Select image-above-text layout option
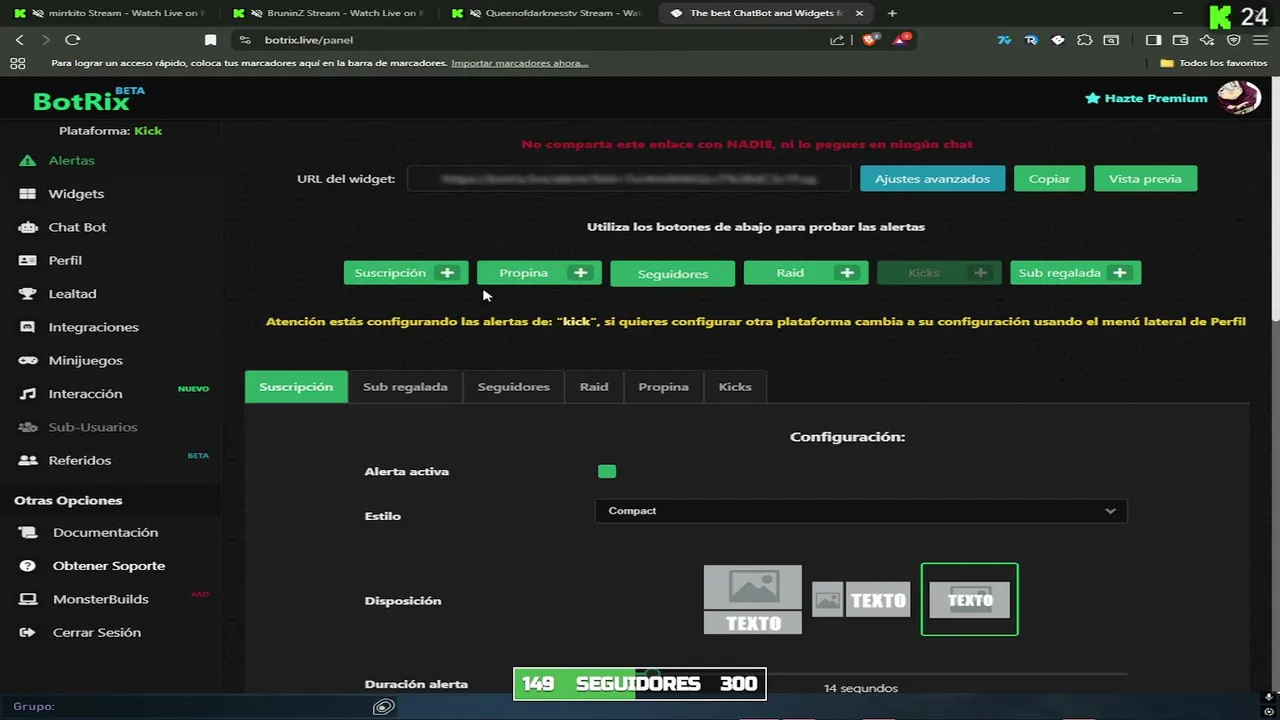 [x=753, y=599]
